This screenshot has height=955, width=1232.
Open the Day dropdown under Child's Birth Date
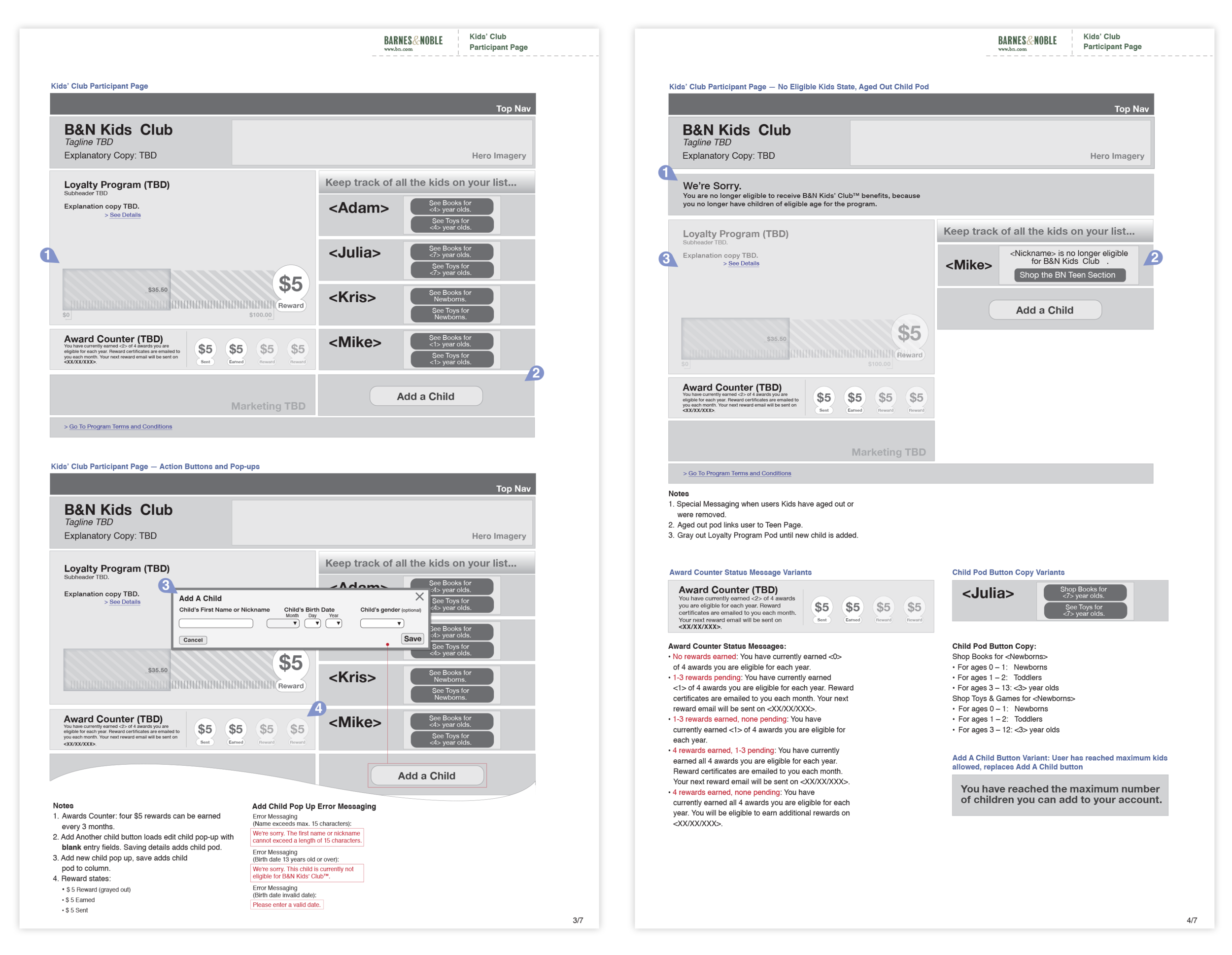[x=312, y=624]
